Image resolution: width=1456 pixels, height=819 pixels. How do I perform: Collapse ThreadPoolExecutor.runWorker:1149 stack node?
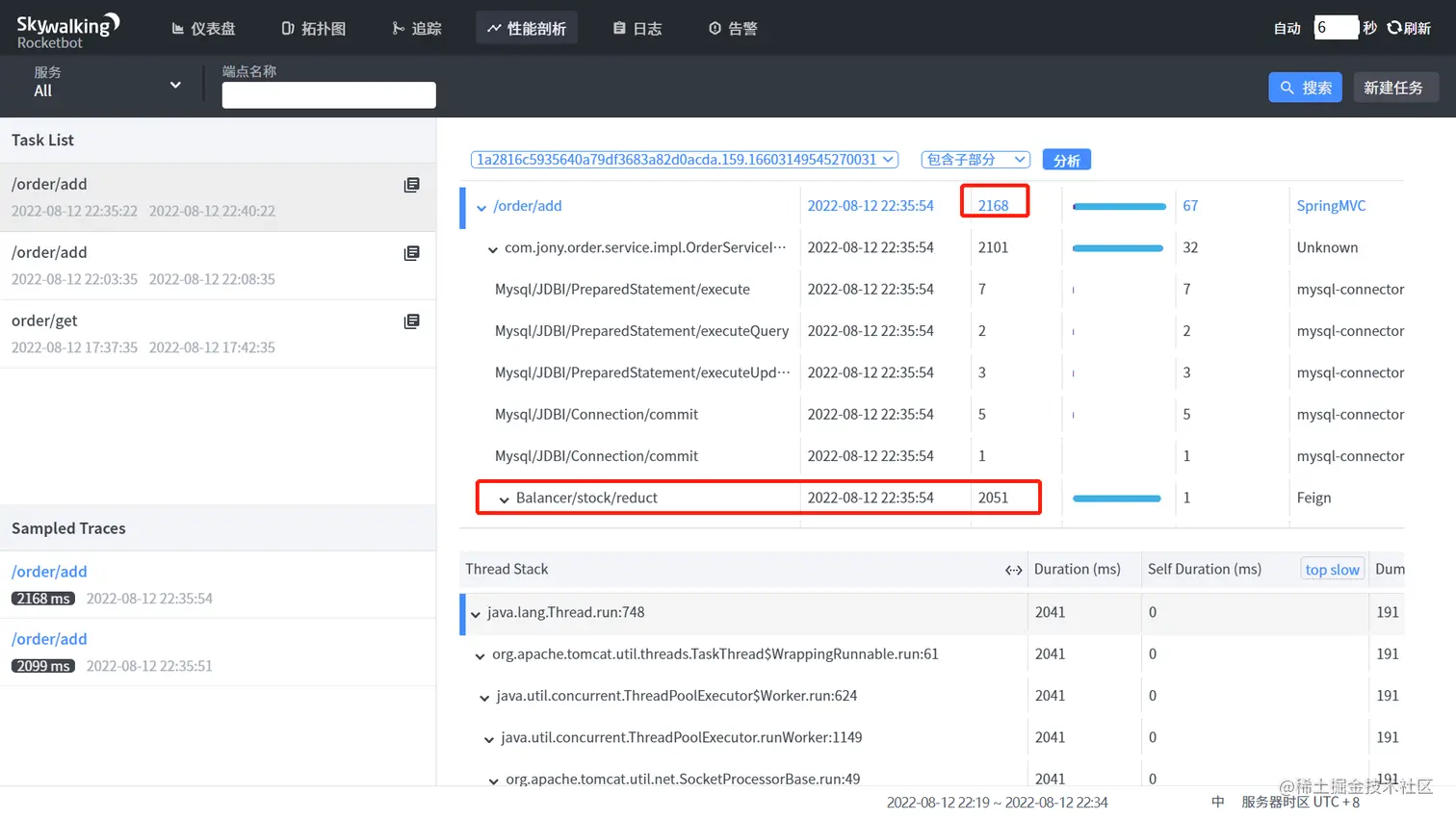click(489, 739)
